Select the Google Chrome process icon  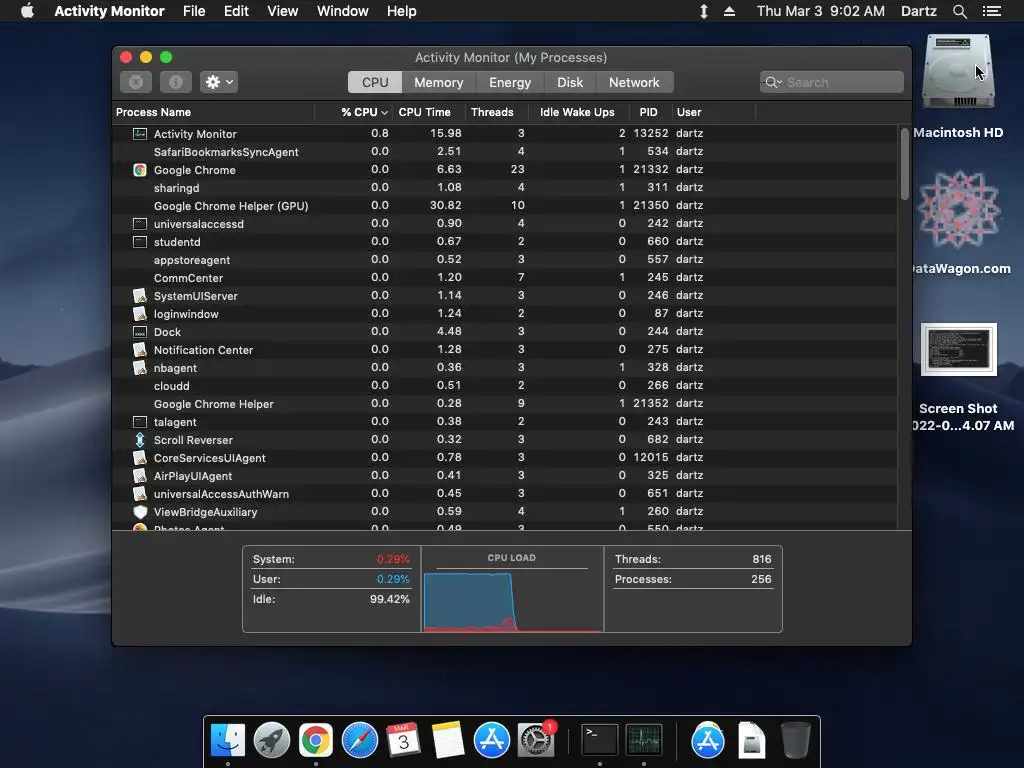(140, 170)
